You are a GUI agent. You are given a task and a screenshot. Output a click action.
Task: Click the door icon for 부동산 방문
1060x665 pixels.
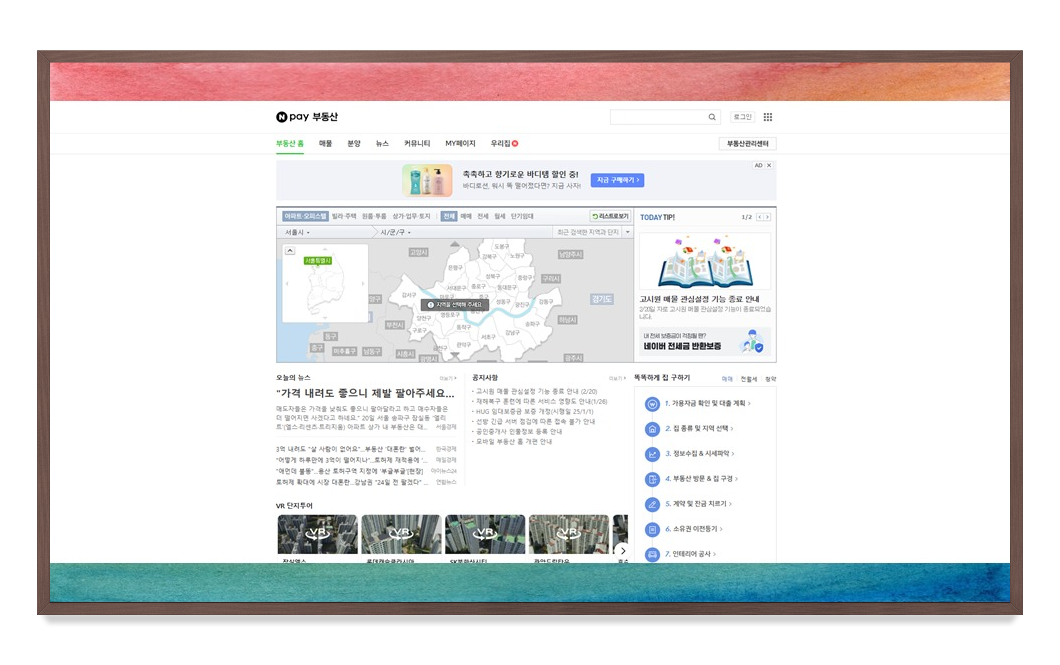652,479
